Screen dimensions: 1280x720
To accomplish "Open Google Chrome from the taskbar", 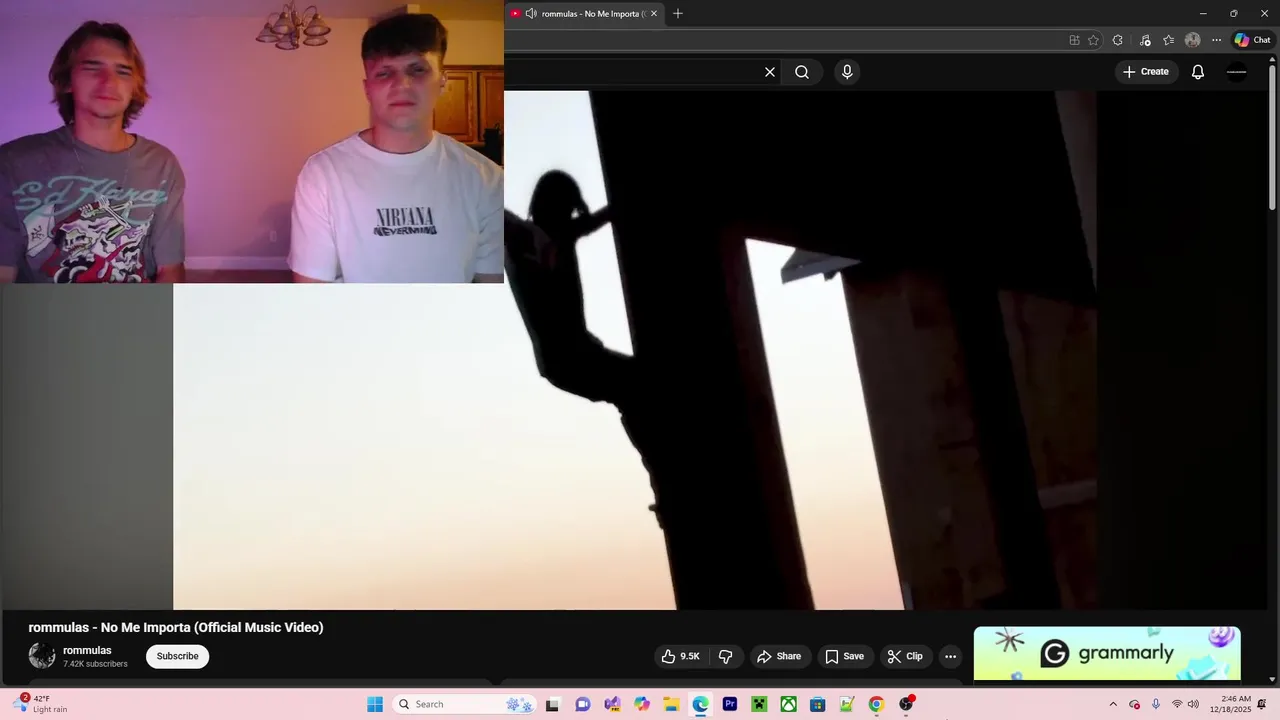I will click(x=877, y=704).
